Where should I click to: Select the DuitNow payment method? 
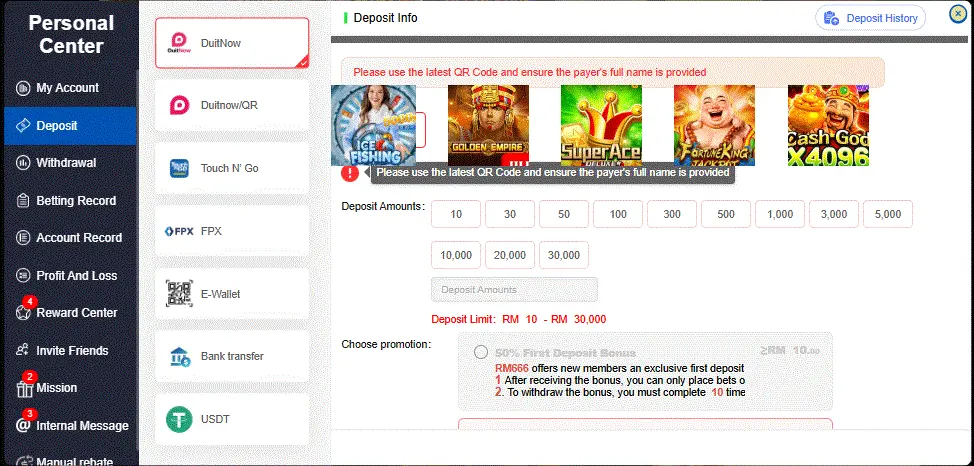pyautogui.click(x=232, y=43)
